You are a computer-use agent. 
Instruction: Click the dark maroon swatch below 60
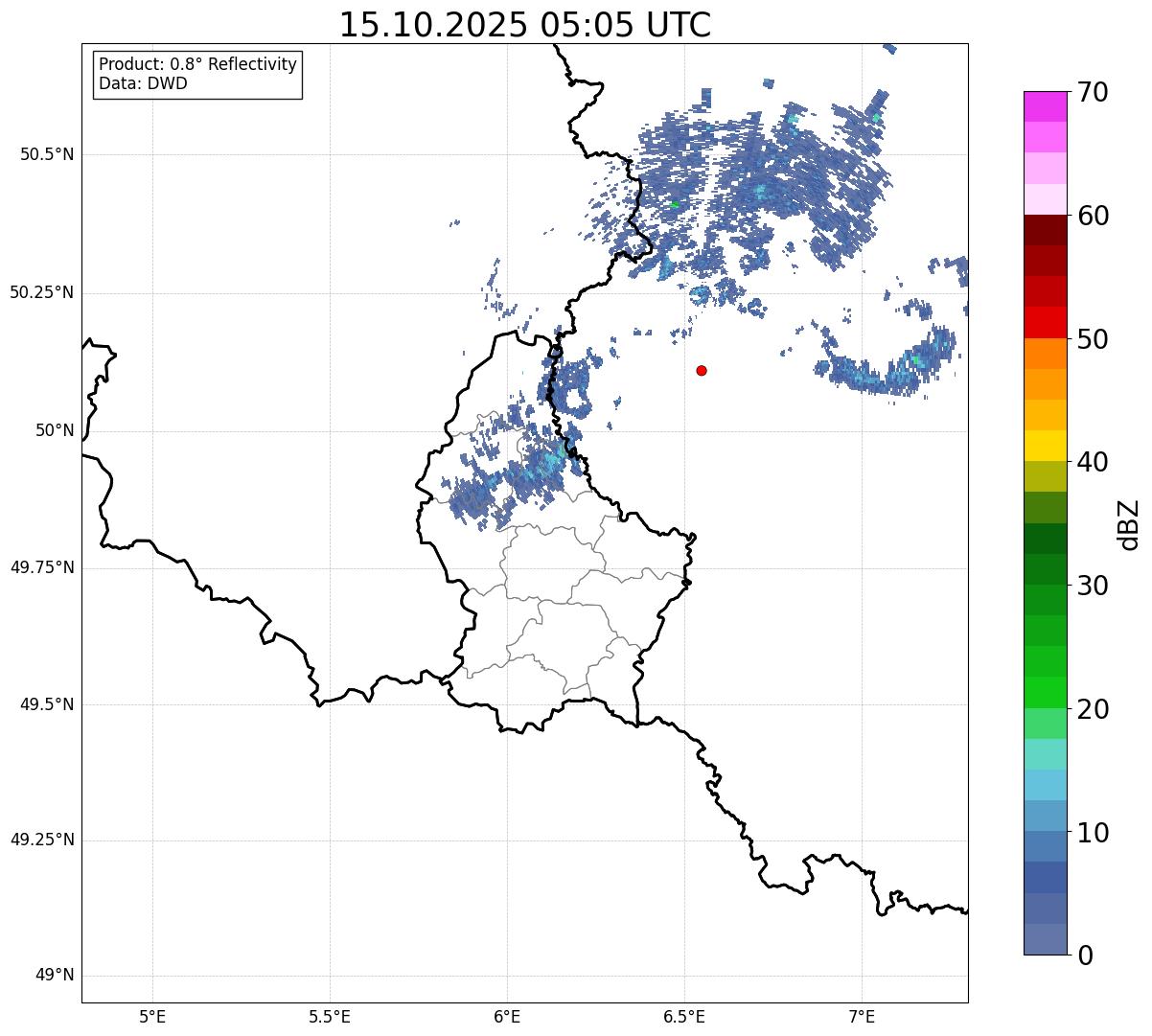(1046, 230)
